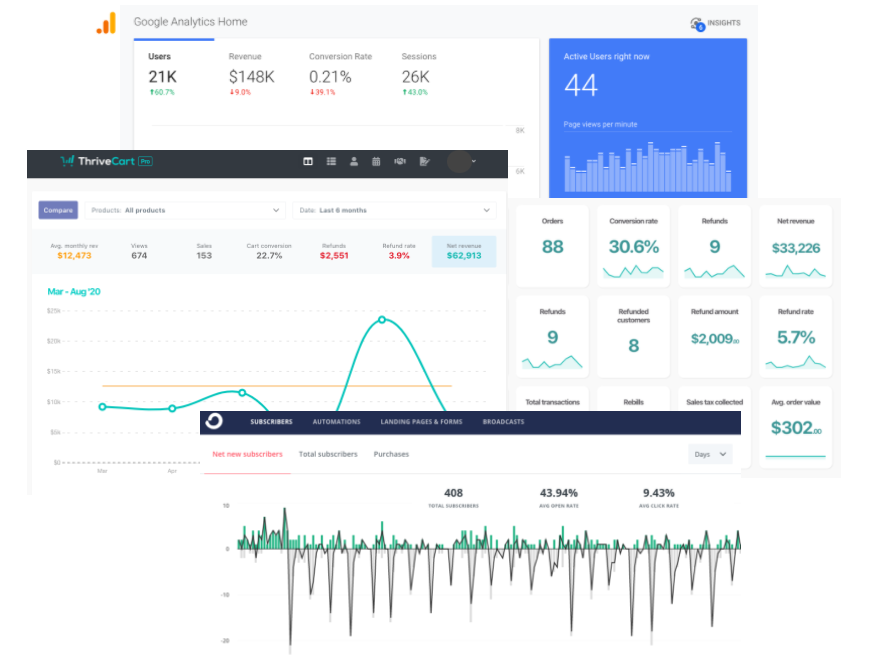Select the Net revenue $62,913 stat box
This screenshot has width=887, height=660.
pyautogui.click(x=464, y=251)
